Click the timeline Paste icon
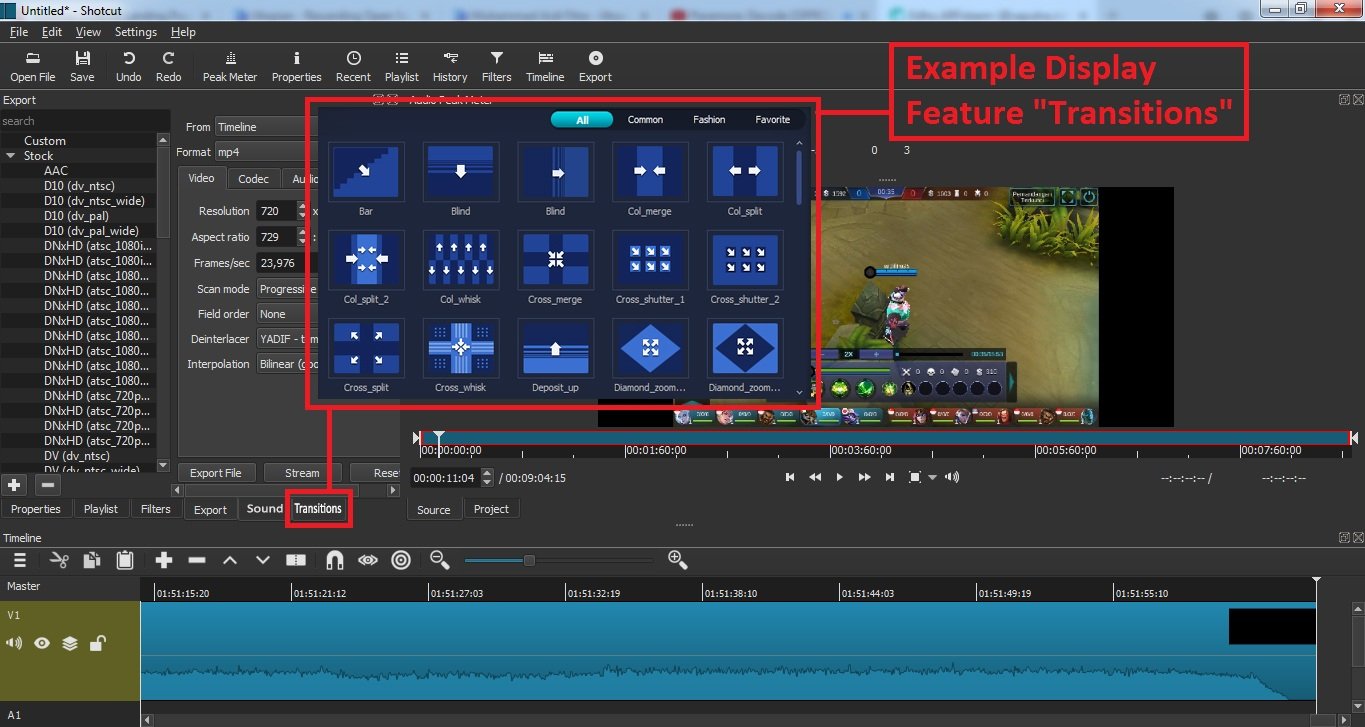 (x=125, y=561)
